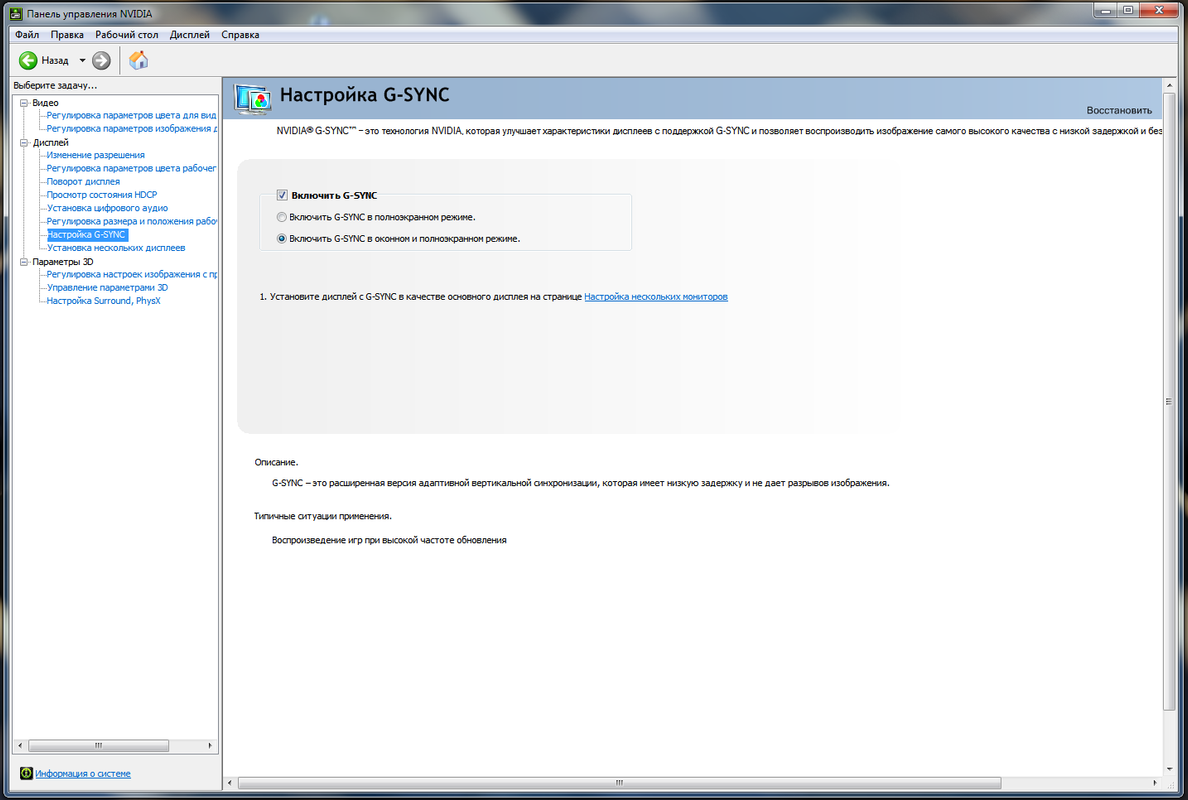Collapse the Параметры 3D tree node
Screen dimensions: 1188x800
pos(24,262)
